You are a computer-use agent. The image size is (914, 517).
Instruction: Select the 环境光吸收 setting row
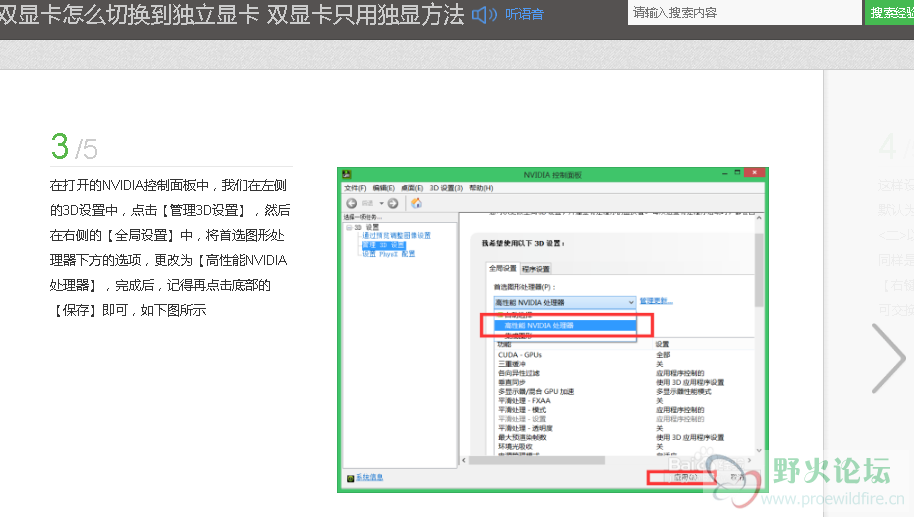[515, 446]
